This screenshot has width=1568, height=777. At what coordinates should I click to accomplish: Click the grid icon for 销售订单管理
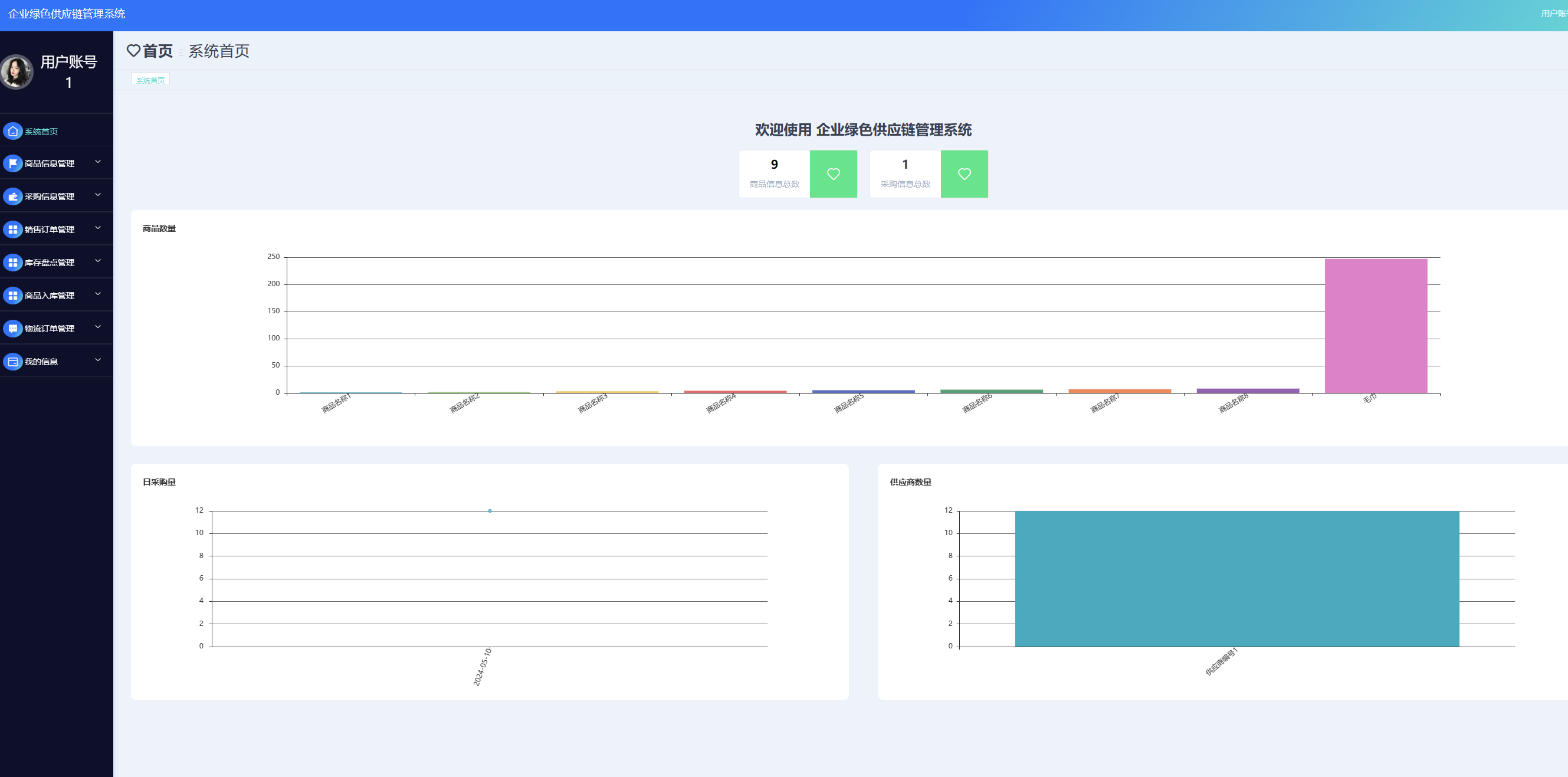coord(13,230)
